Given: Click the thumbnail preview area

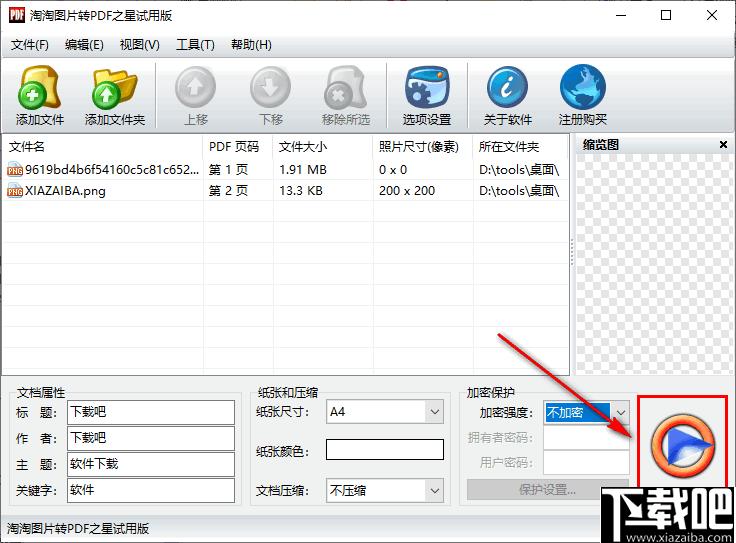Looking at the screenshot, I should 654,264.
